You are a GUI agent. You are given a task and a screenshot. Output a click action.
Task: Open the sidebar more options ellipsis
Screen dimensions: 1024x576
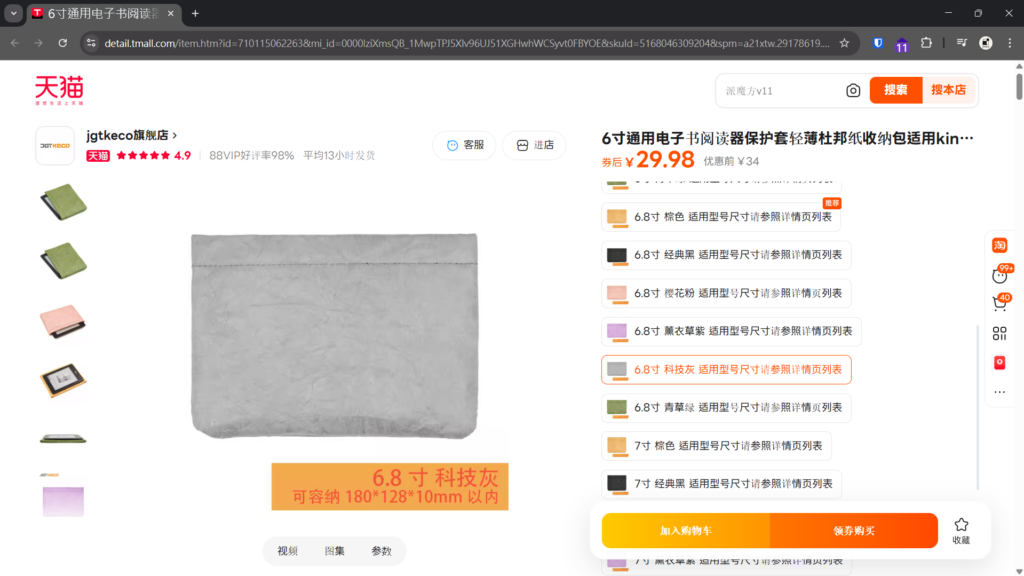[999, 392]
